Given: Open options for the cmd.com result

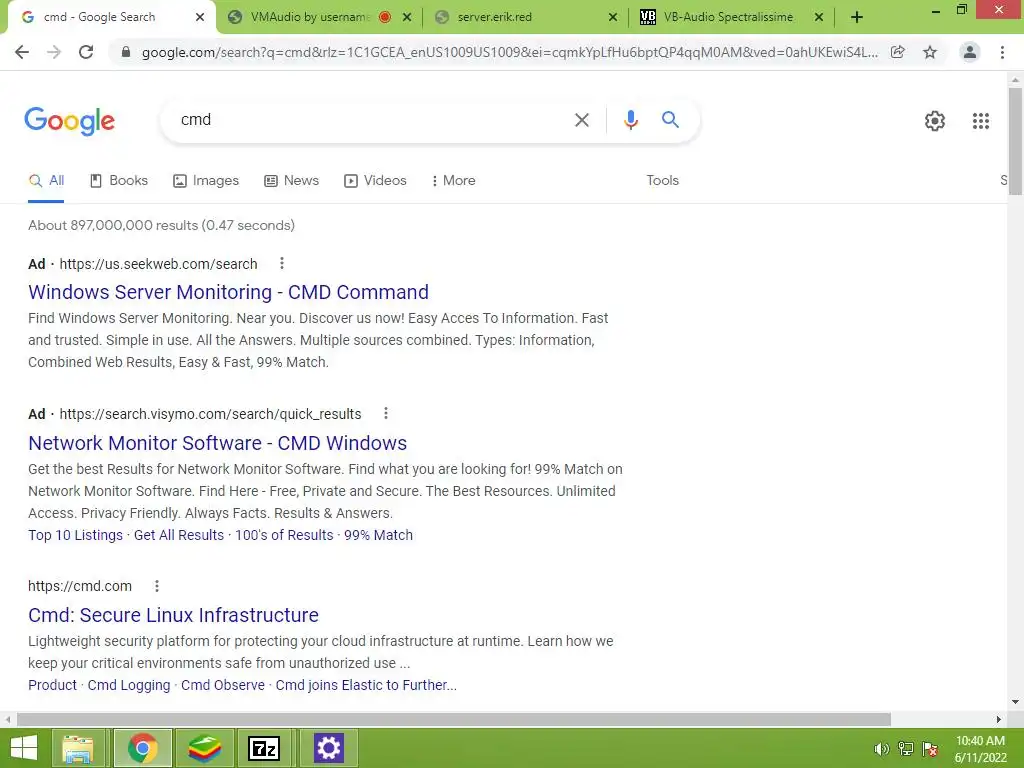Looking at the screenshot, I should pos(156,586).
